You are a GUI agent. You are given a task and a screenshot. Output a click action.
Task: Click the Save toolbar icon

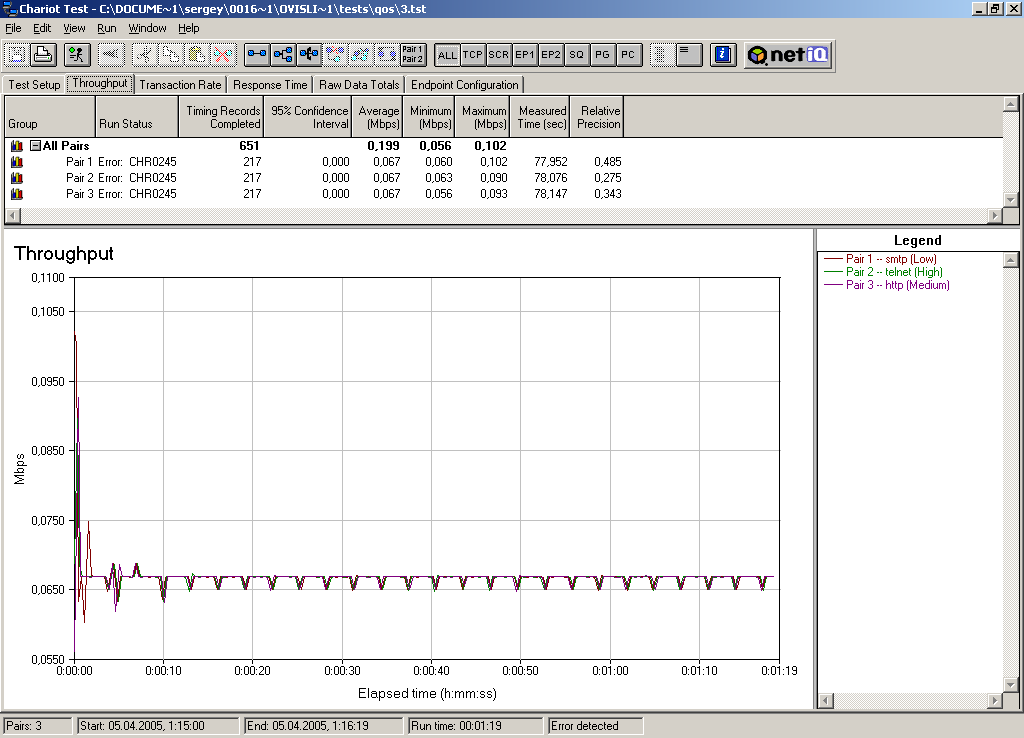(x=17, y=55)
